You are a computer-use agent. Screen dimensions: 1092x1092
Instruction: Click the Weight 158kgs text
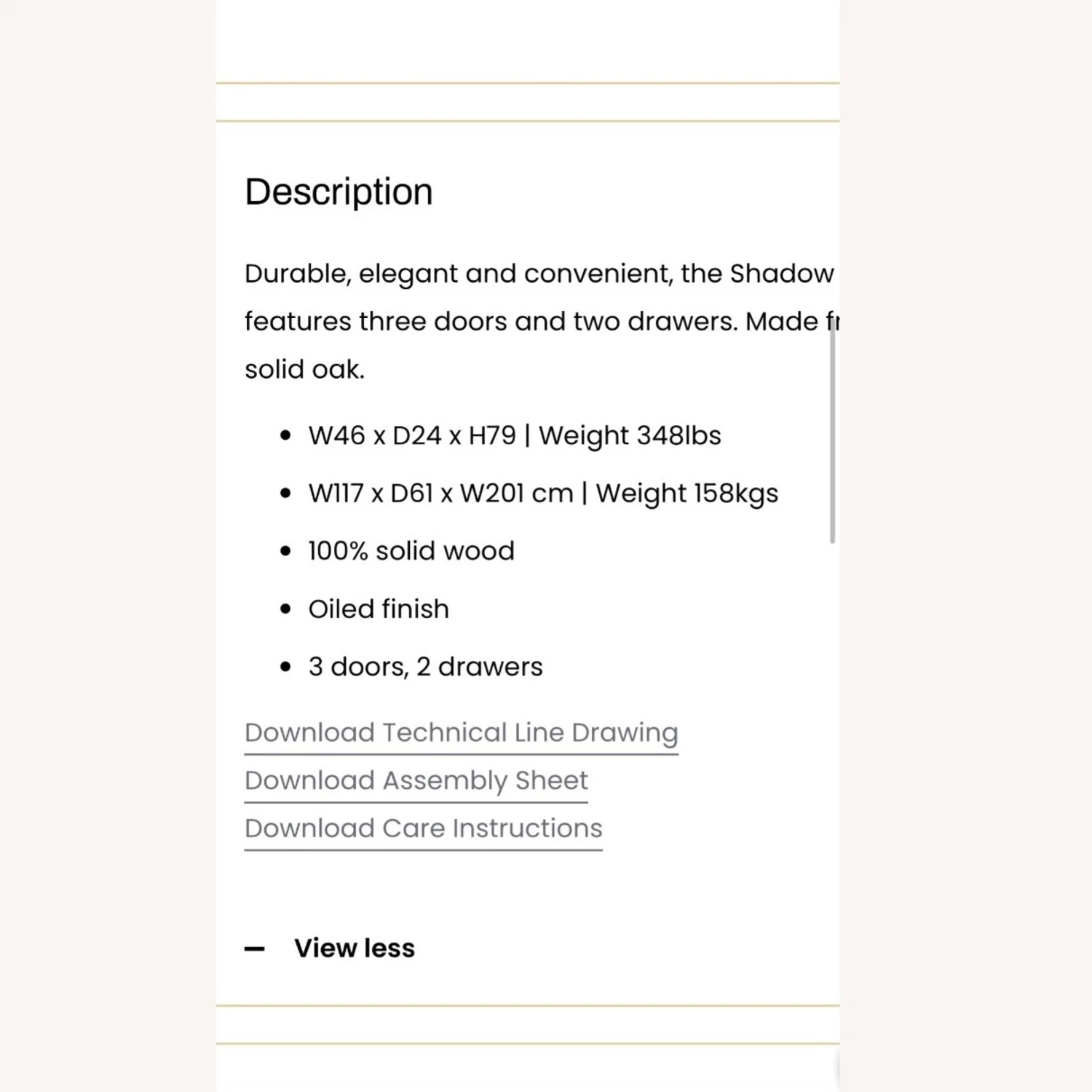(x=687, y=494)
